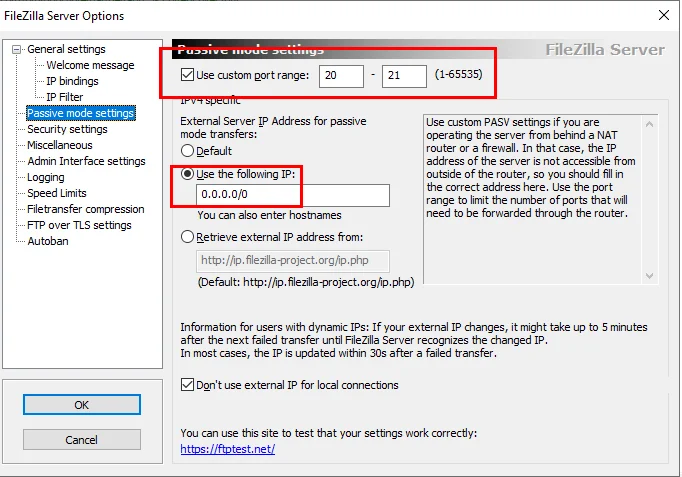The image size is (682, 477).
Task: Open FTP over TLS settings page
Action: [x=79, y=225]
